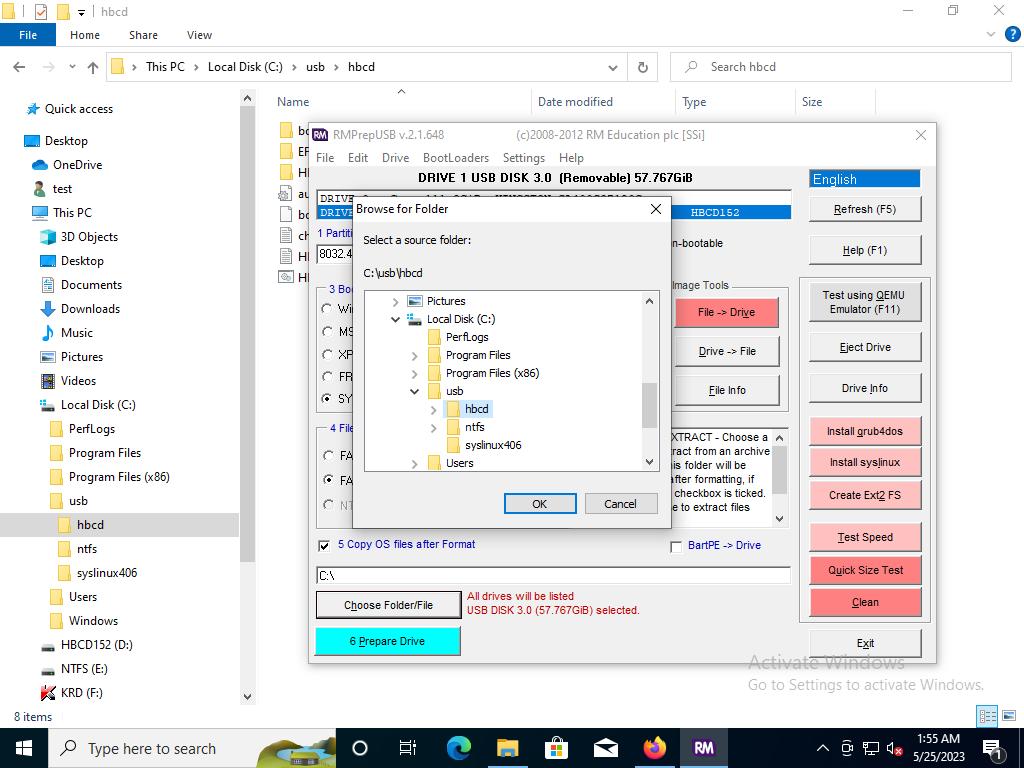Image resolution: width=1024 pixels, height=768 pixels.
Task: Click the folder tree vertical scrollbar
Action: (649, 404)
